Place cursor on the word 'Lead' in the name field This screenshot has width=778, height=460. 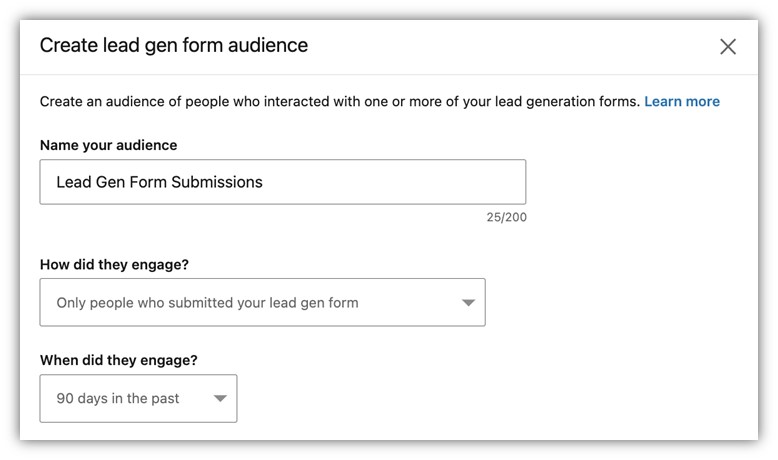[x=73, y=182]
